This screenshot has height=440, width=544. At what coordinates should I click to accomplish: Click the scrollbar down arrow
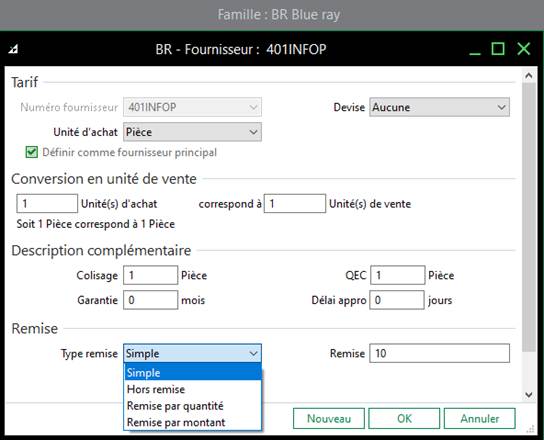[x=529, y=395]
